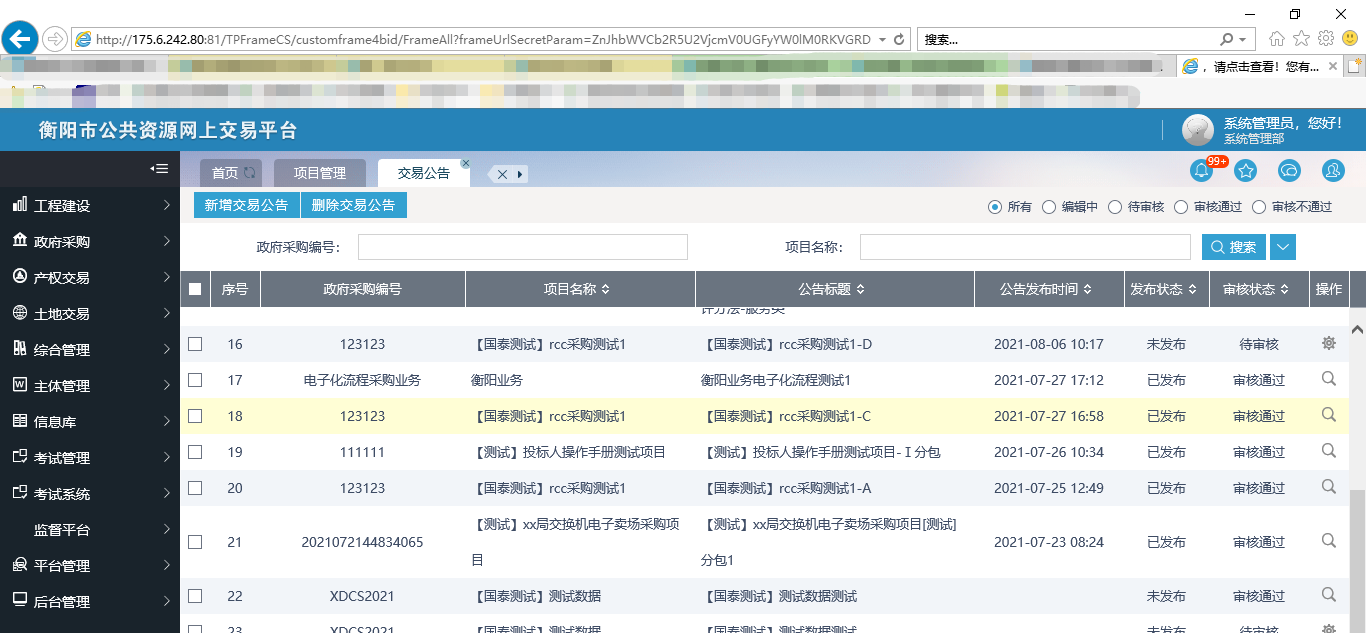Open the advanced search dropdown next to 搜索
This screenshot has width=1366, height=633.
[x=1283, y=247]
